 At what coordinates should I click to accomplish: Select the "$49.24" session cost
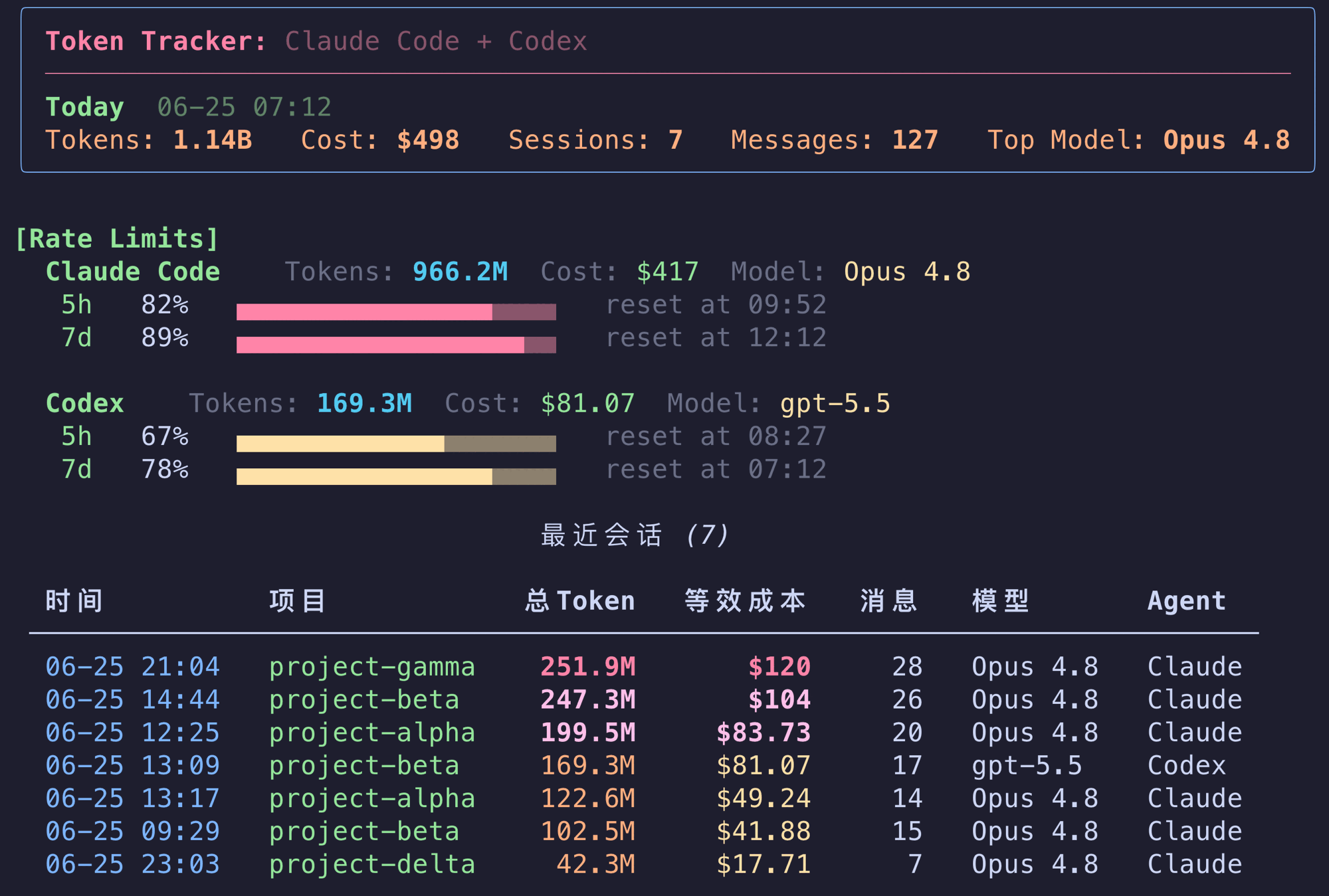click(764, 798)
